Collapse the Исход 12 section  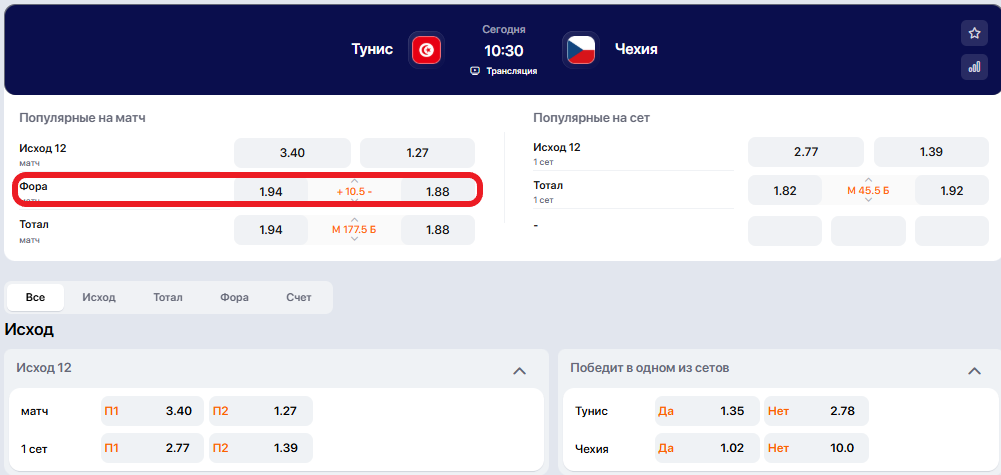519,371
